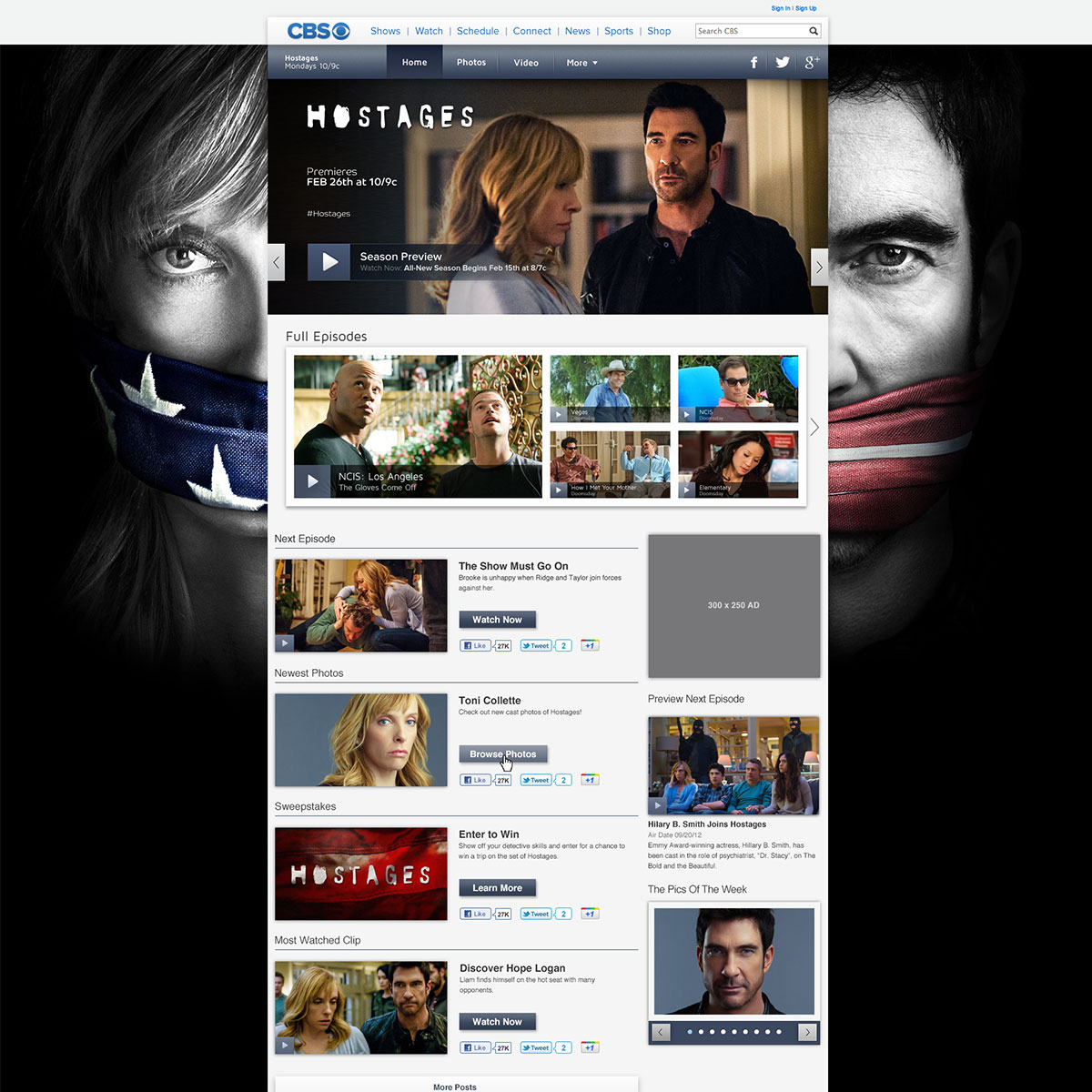Open the Elementary episode thumbnail

(x=738, y=464)
